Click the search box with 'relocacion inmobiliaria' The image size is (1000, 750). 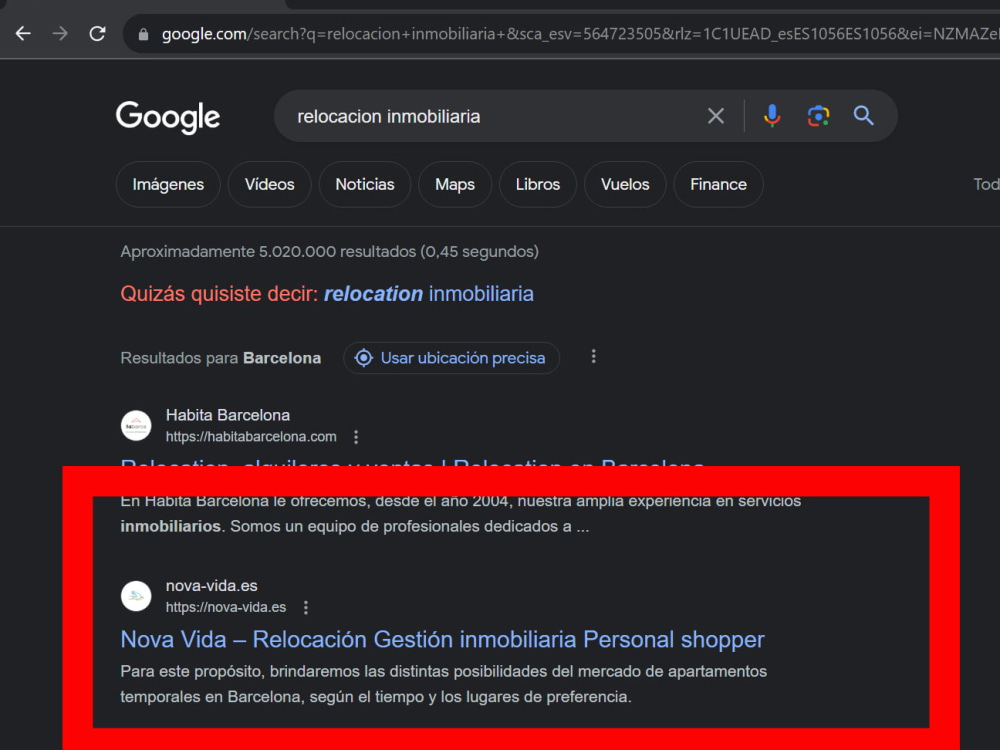[x=491, y=116]
